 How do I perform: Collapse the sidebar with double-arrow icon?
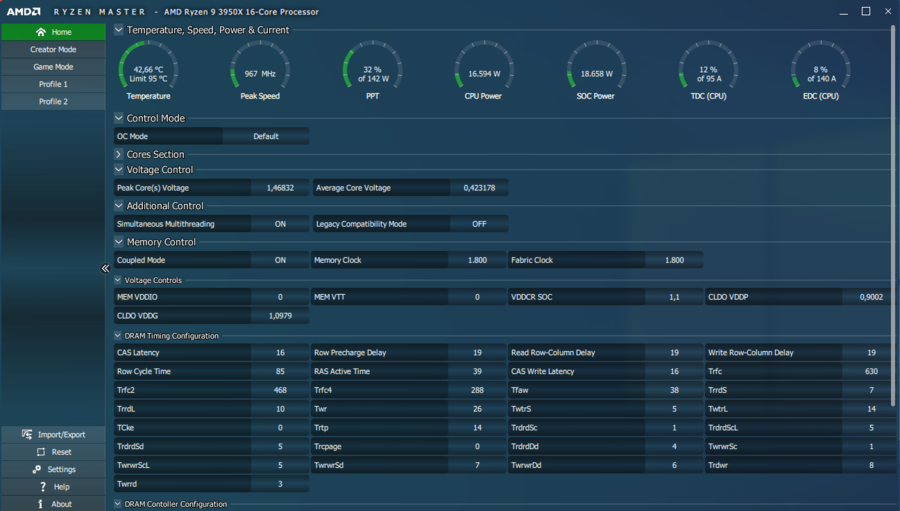(105, 268)
